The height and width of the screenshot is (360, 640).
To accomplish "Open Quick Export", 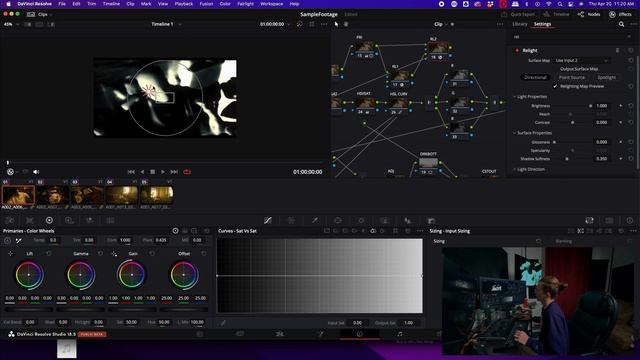I will [x=518, y=14].
